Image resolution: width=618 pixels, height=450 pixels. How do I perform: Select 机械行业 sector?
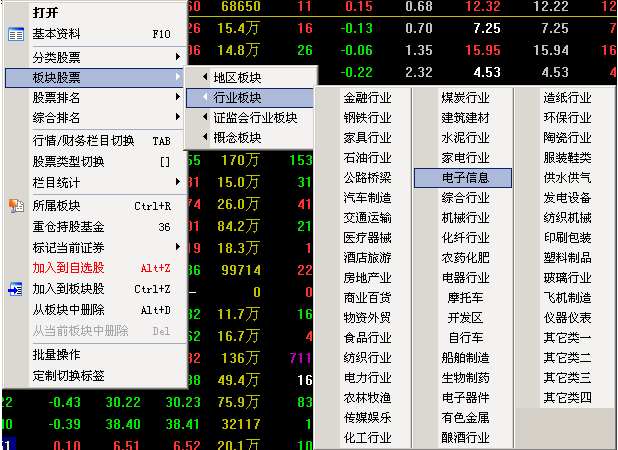(x=465, y=218)
